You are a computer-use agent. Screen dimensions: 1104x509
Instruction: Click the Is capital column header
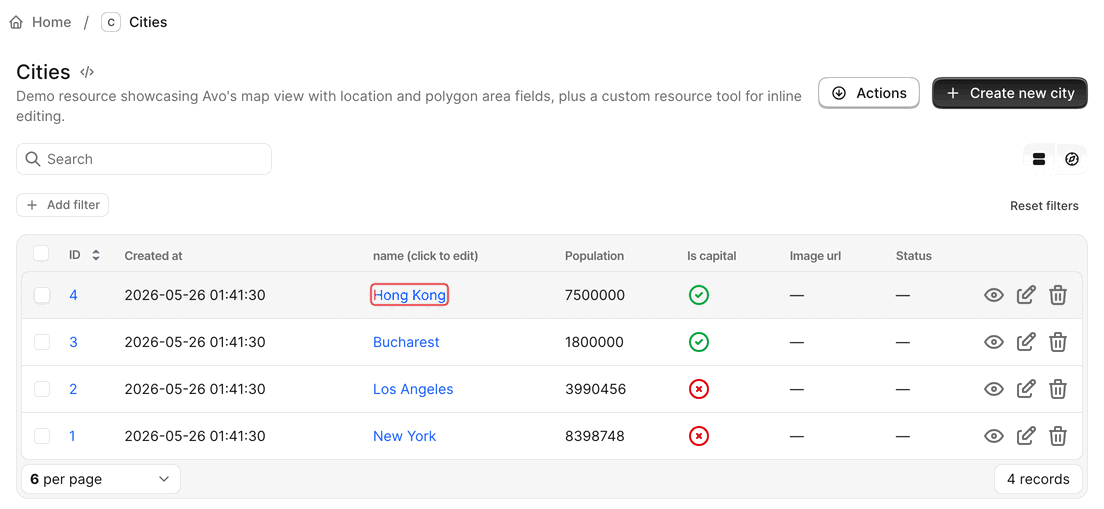click(712, 256)
